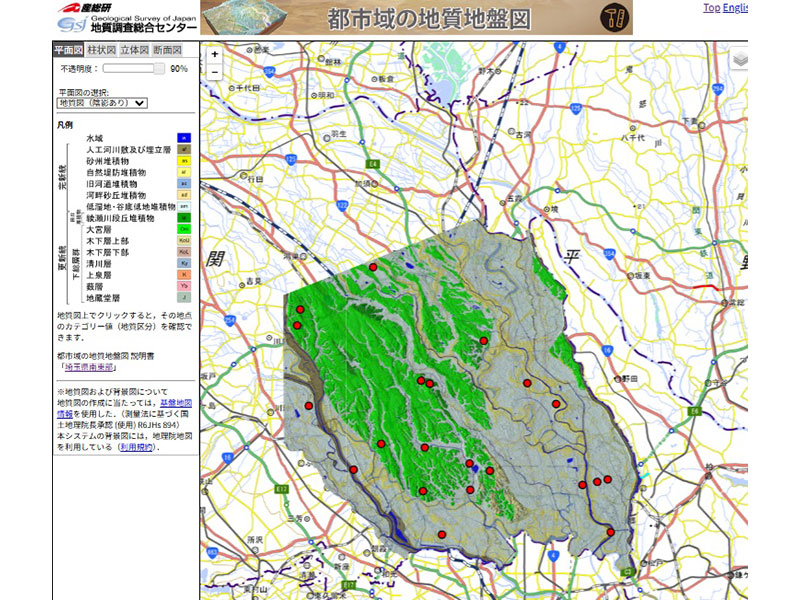Open the map layers switcher icon
The height and width of the screenshot is (600, 800).
[x=739, y=59]
